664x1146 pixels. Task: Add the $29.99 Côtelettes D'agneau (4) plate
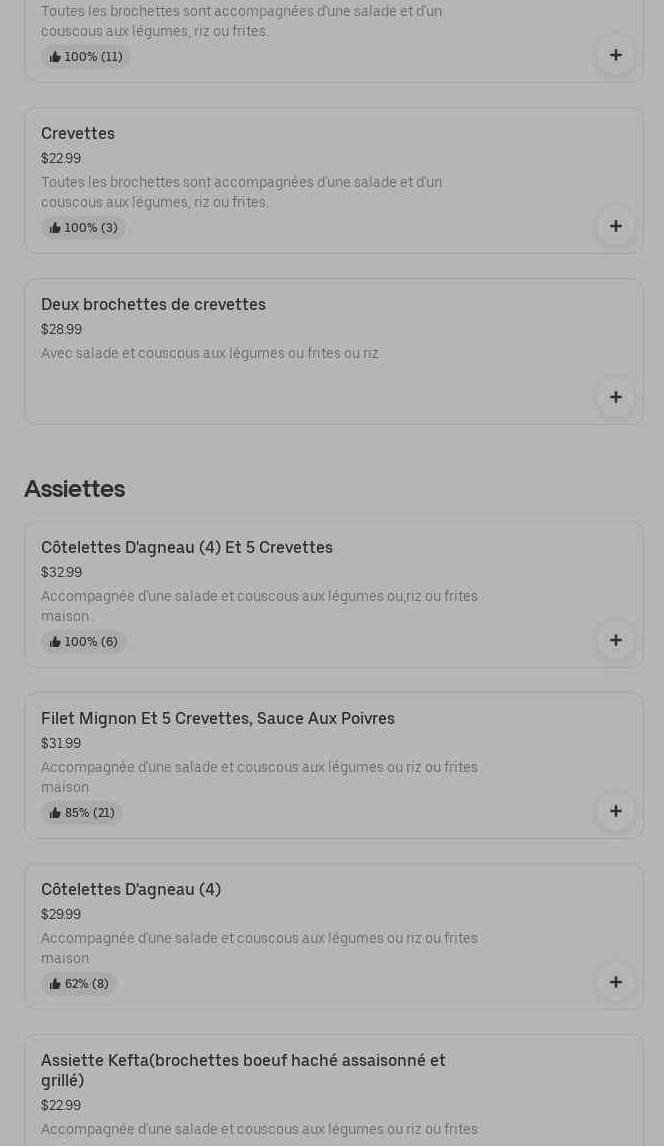tap(615, 982)
